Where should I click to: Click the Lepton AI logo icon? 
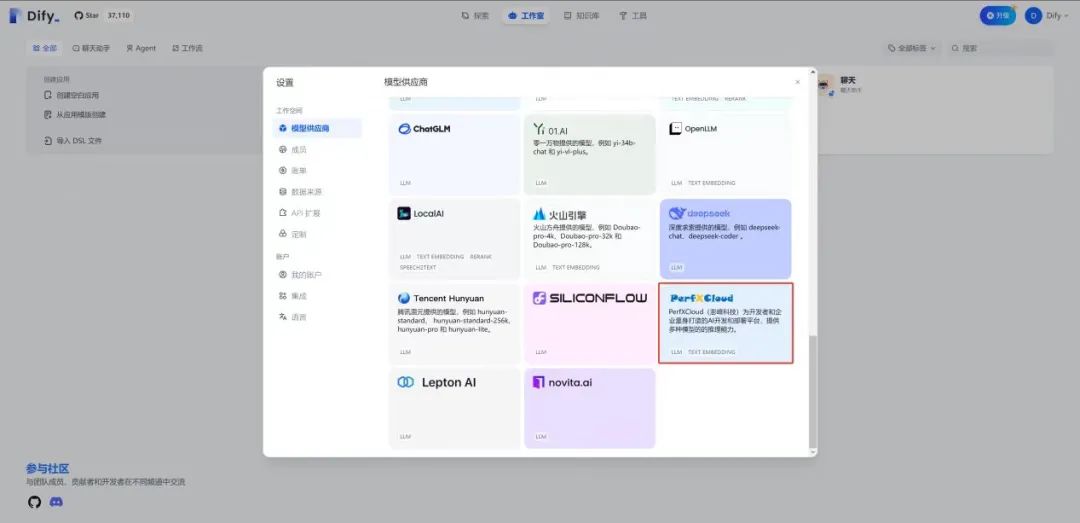[x=406, y=382]
